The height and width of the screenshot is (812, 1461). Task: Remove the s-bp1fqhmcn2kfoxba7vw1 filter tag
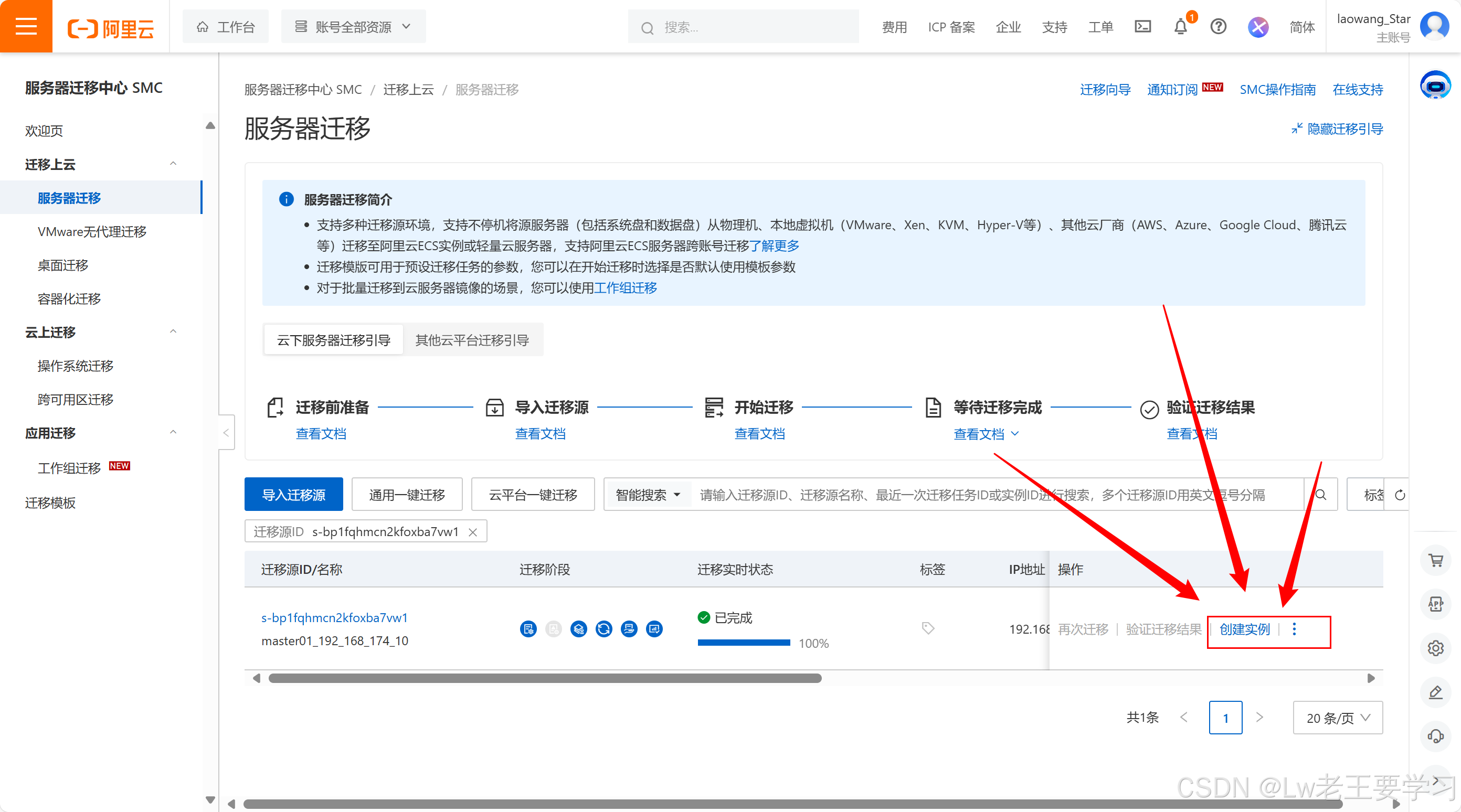click(x=472, y=532)
